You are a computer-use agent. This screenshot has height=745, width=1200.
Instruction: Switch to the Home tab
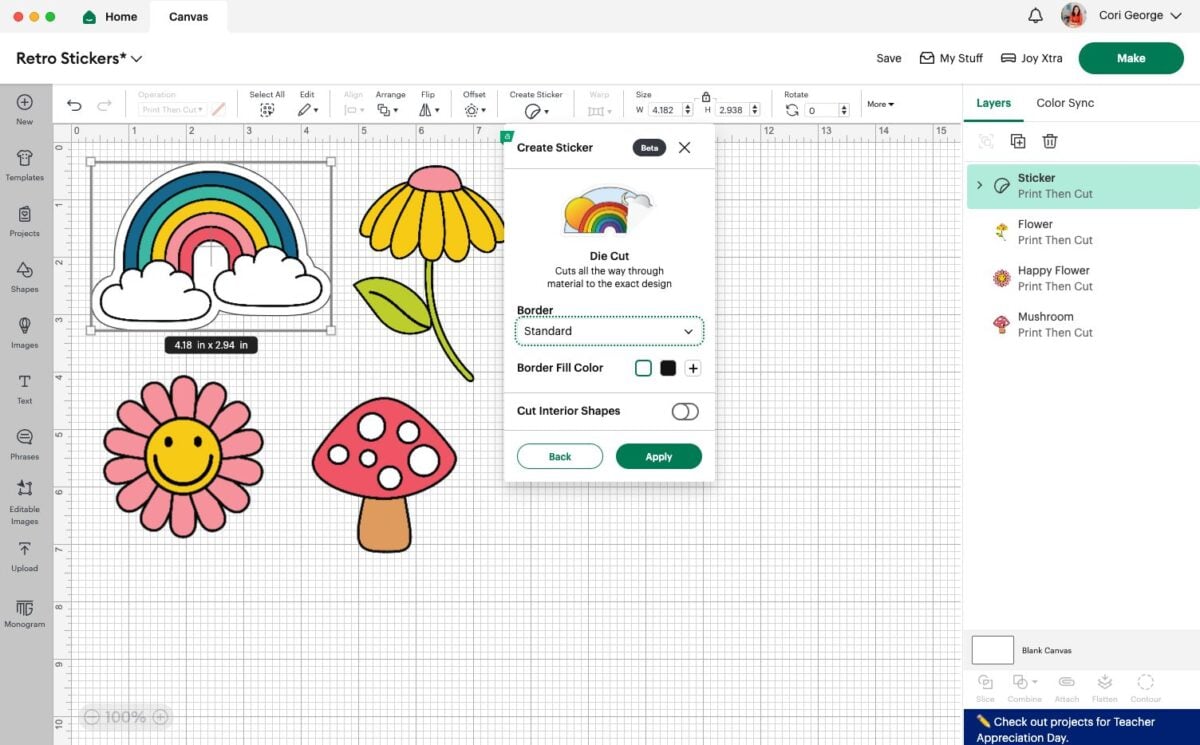[x=110, y=17]
